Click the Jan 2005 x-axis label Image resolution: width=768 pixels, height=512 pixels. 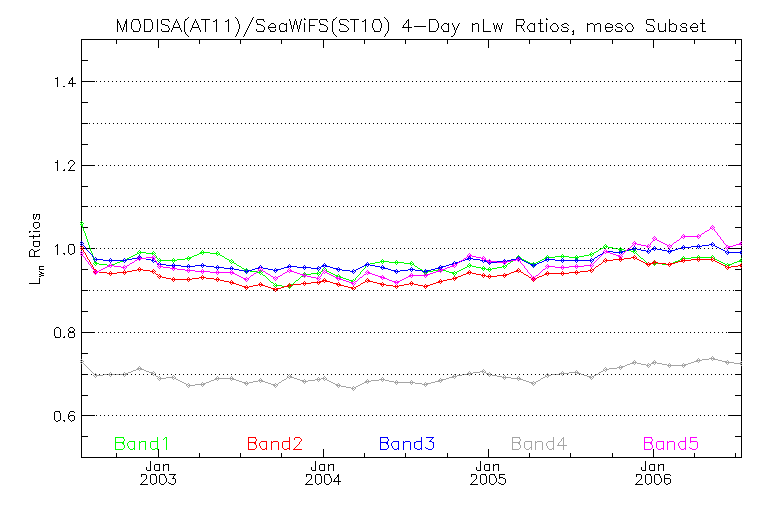click(488, 473)
